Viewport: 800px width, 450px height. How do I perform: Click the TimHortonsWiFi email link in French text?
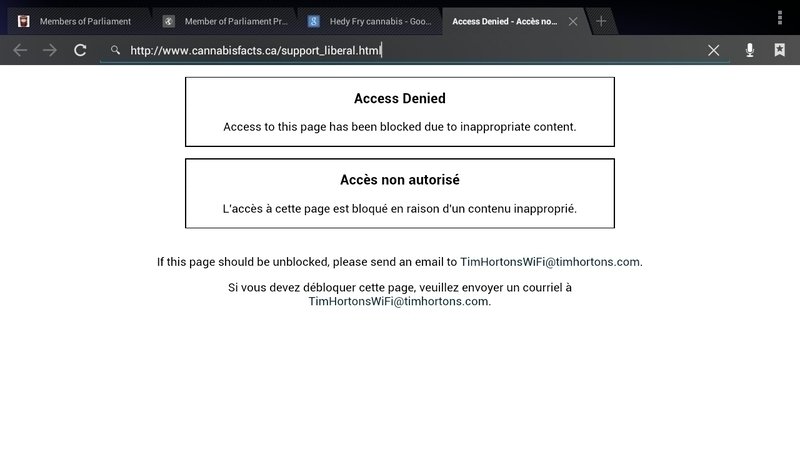(398, 301)
